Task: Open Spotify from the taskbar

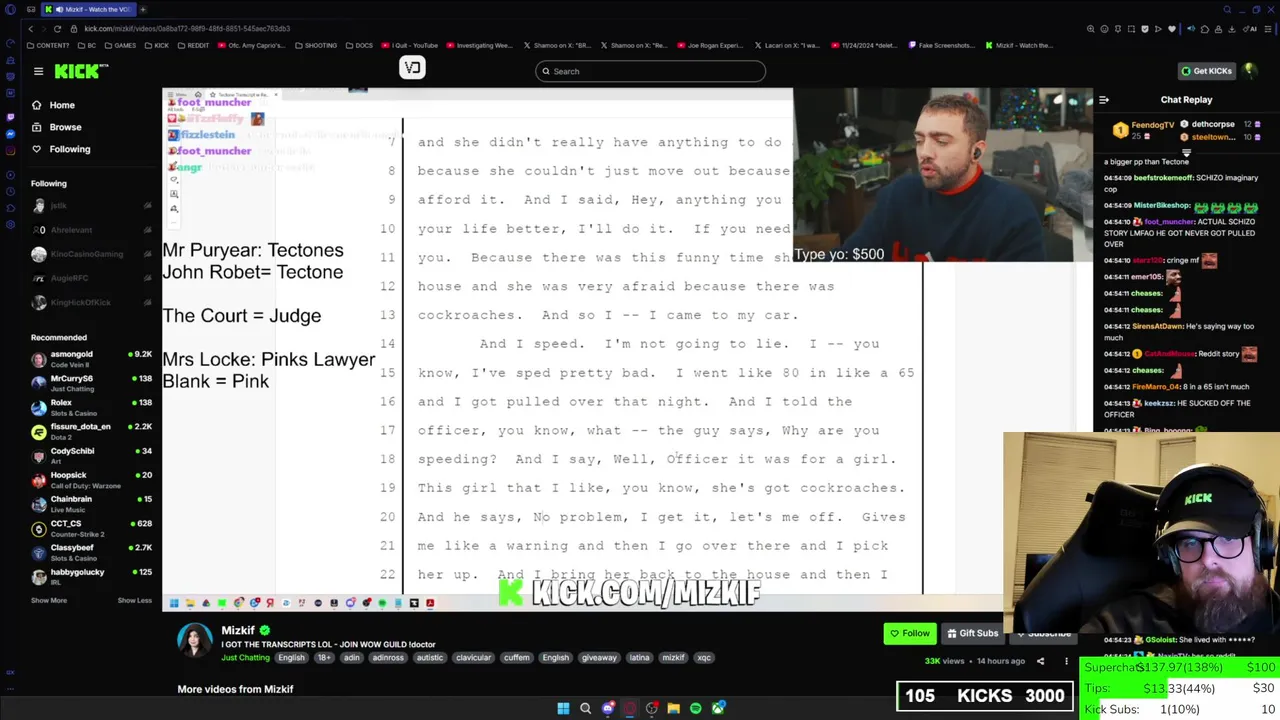Action: tap(696, 708)
